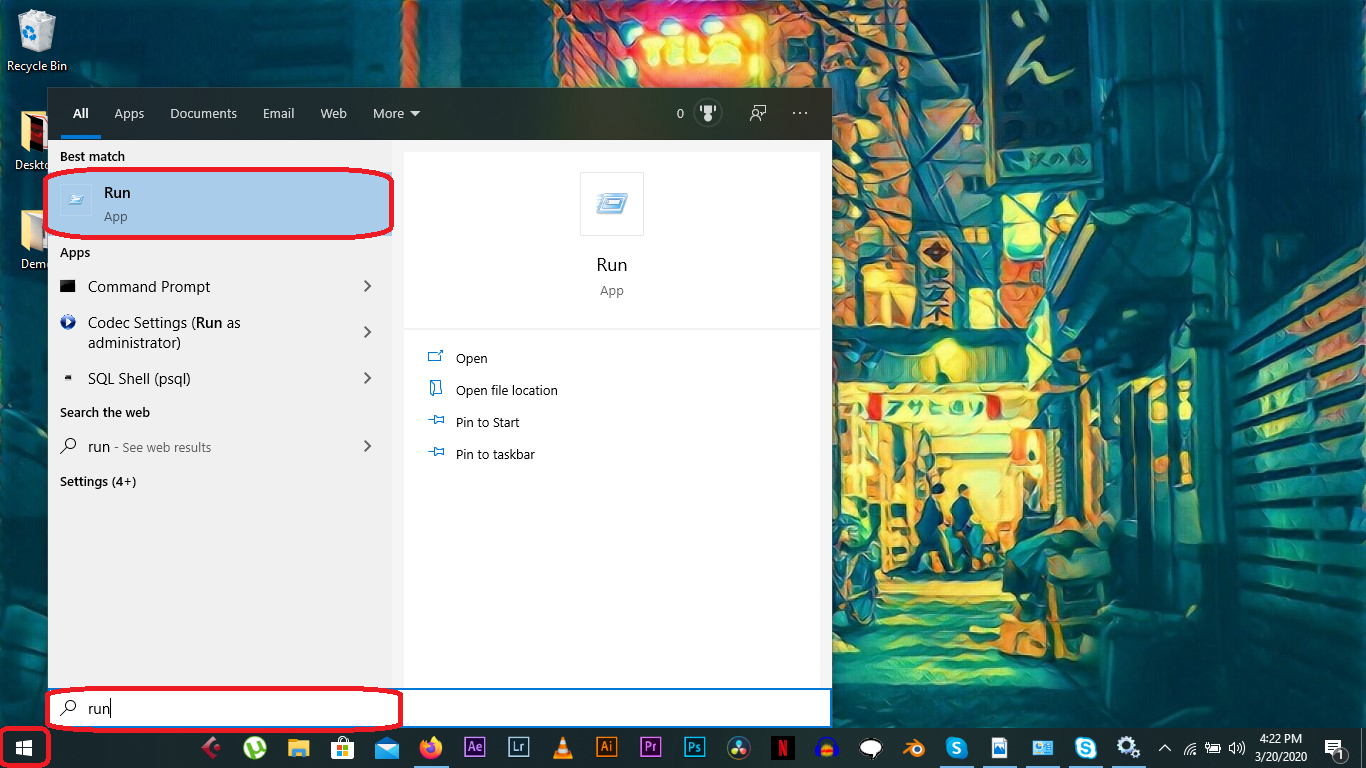This screenshot has width=1366, height=768.
Task: Open Adobe Photoshop from the taskbar
Action: (695, 747)
